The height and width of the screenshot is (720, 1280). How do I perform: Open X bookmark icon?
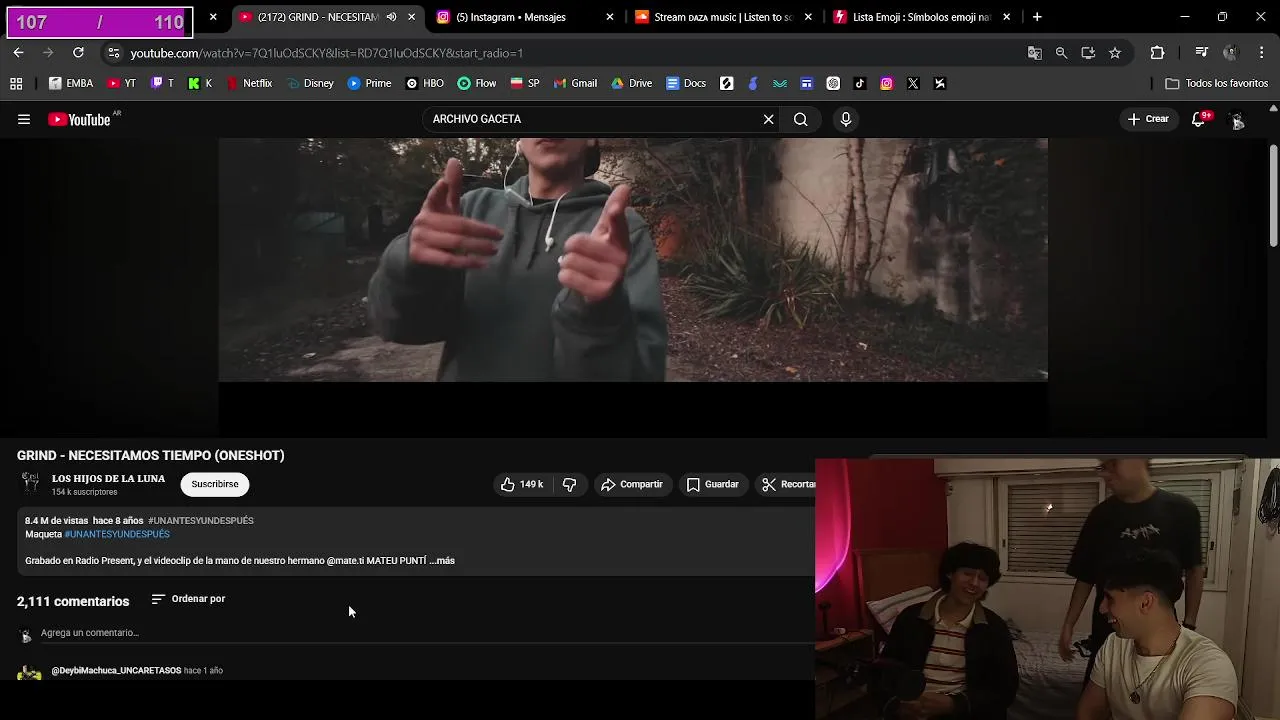(x=913, y=84)
